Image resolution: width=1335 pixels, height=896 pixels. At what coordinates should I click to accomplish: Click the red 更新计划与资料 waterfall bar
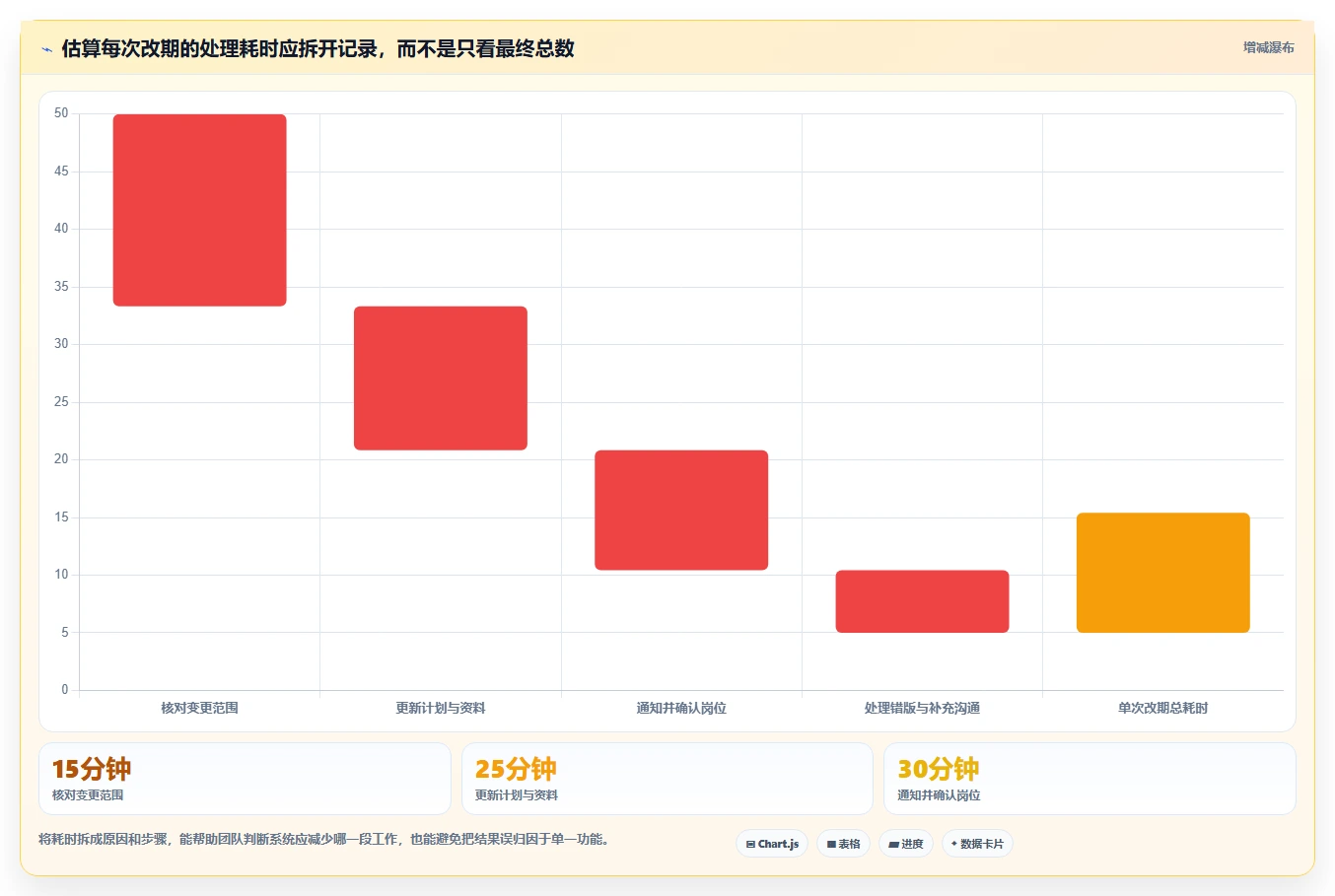click(x=441, y=379)
